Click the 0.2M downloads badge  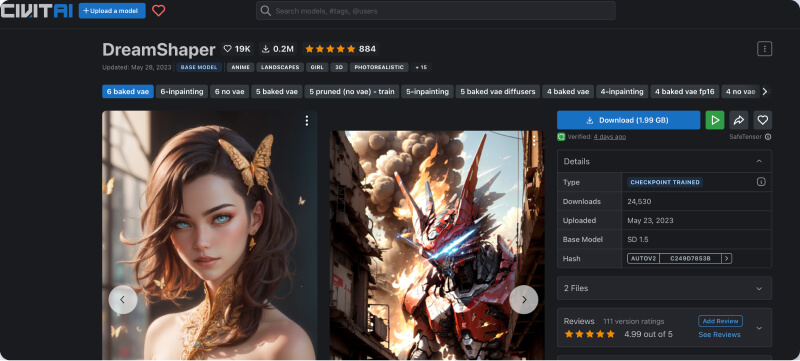point(278,49)
